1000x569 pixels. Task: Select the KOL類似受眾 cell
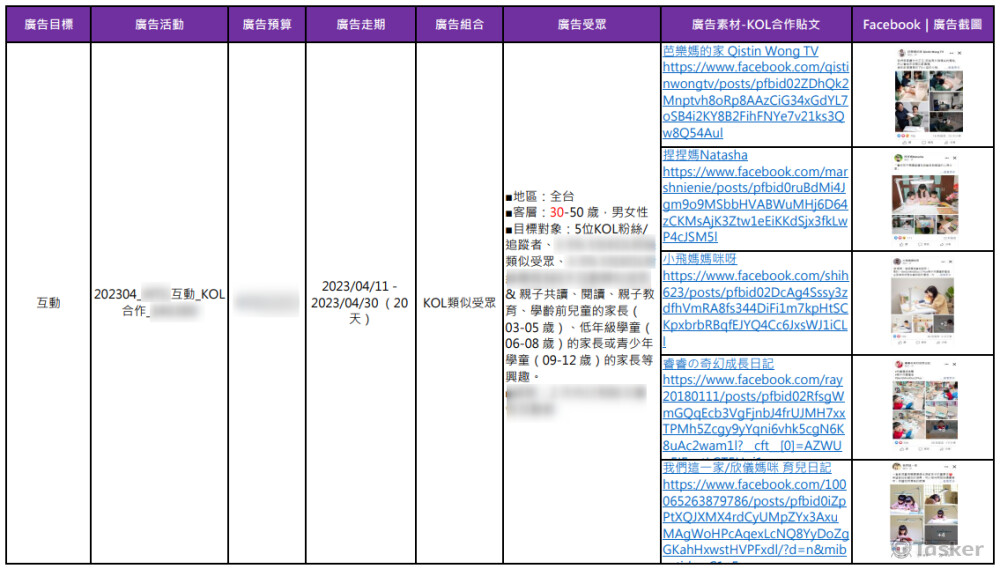pos(459,302)
